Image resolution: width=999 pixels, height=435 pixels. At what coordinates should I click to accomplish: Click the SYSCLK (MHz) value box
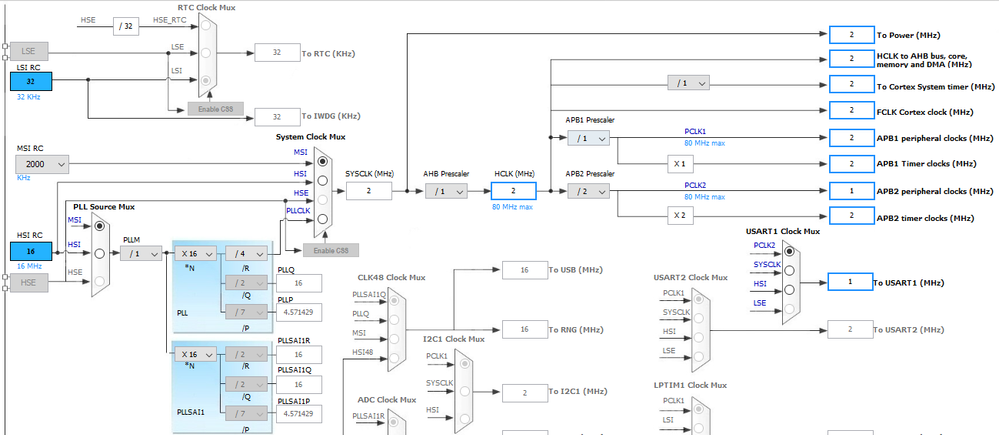[x=369, y=191]
